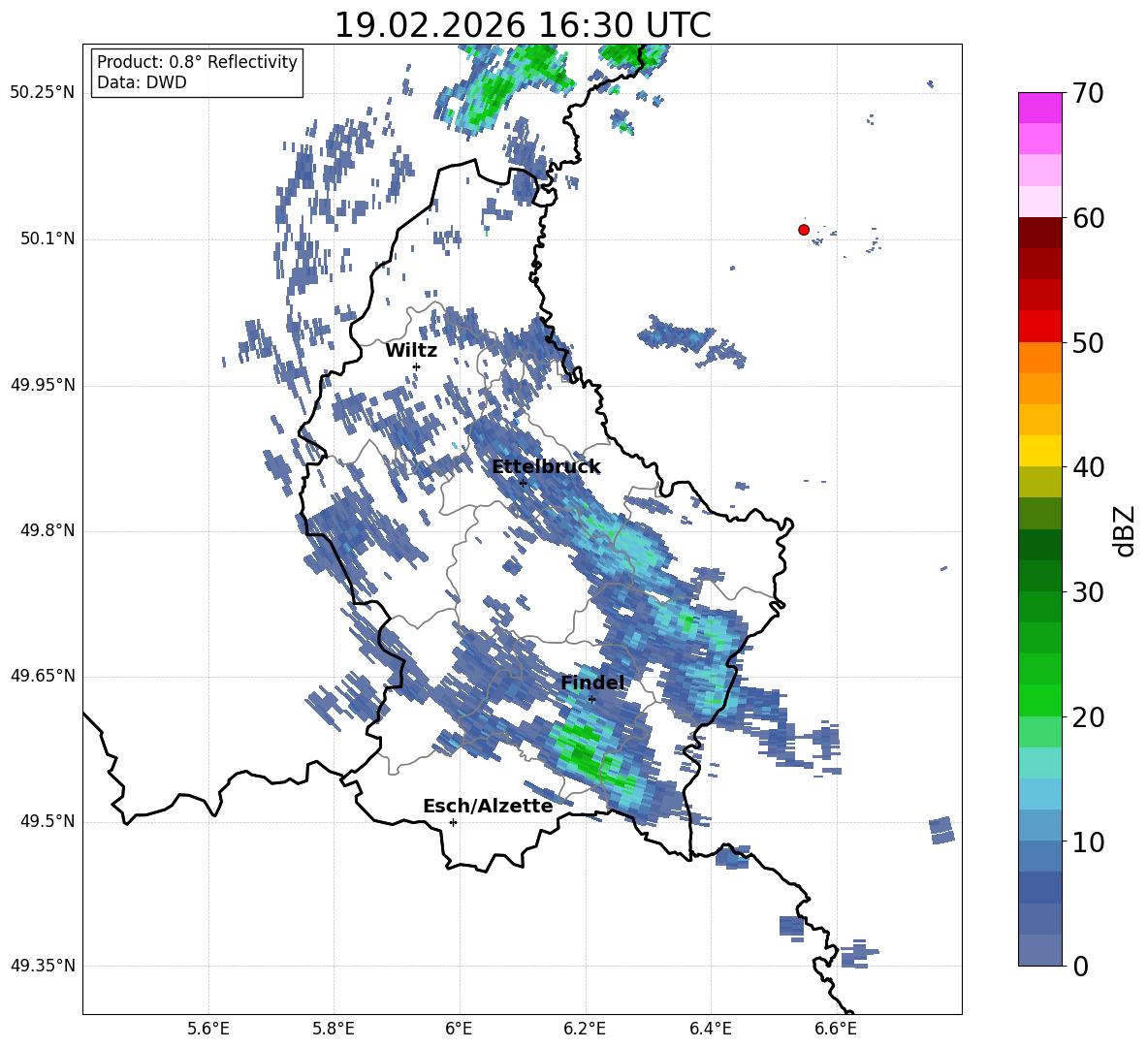Screen dimensions: 1148x1048
Task: Click the dark maroon colorbar segment below 60
Action: click(x=1039, y=233)
